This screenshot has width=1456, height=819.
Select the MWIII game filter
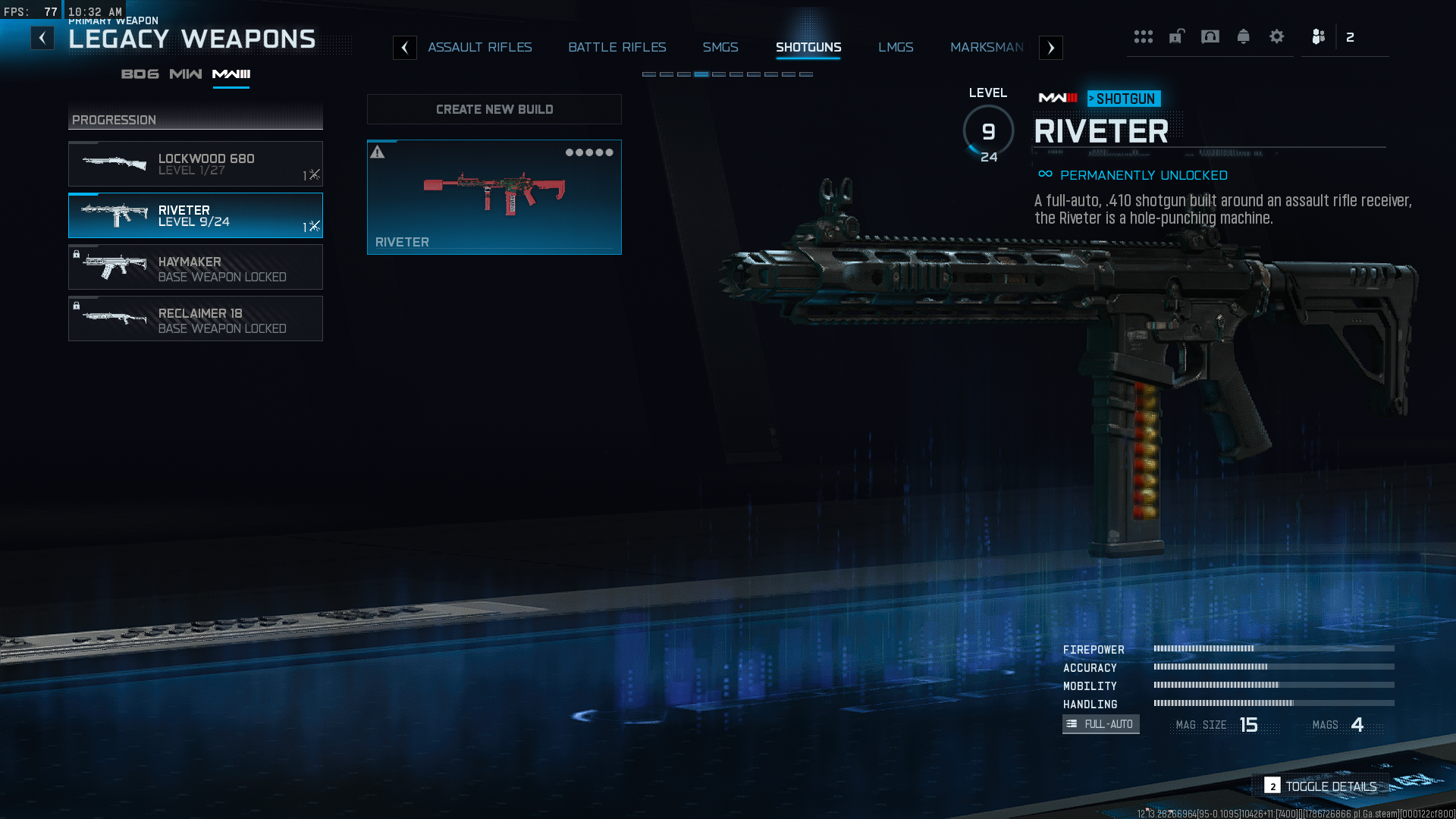pos(231,74)
